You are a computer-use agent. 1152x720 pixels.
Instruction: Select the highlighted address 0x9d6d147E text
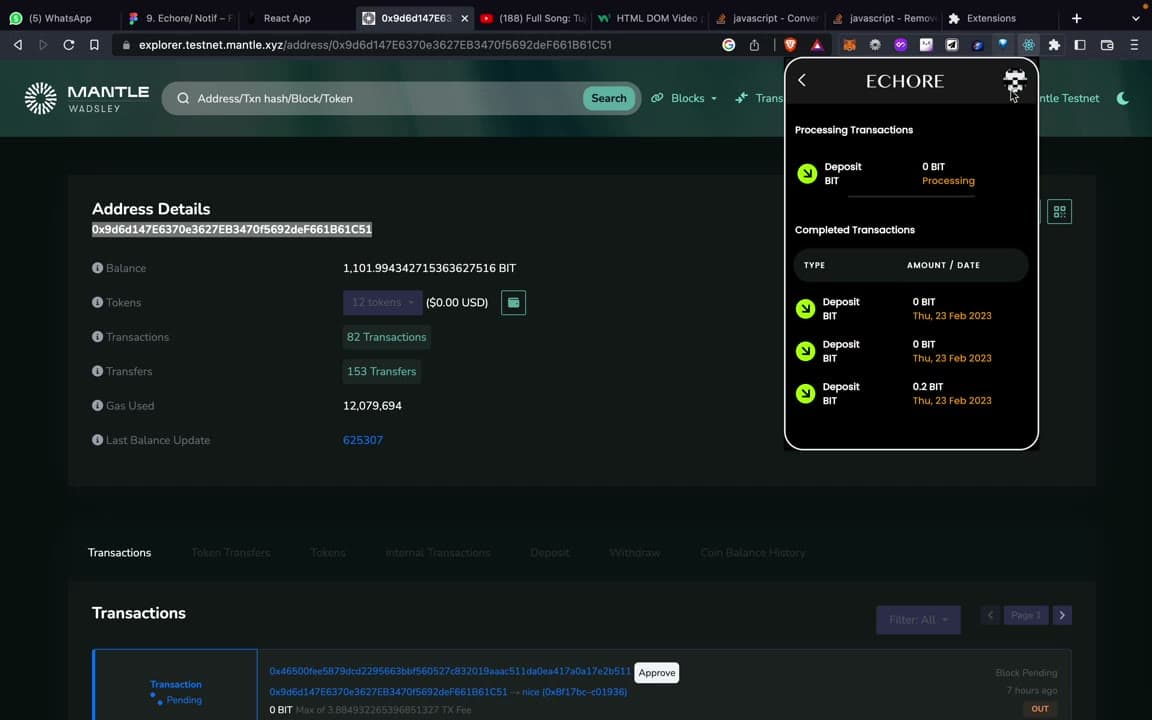click(231, 229)
